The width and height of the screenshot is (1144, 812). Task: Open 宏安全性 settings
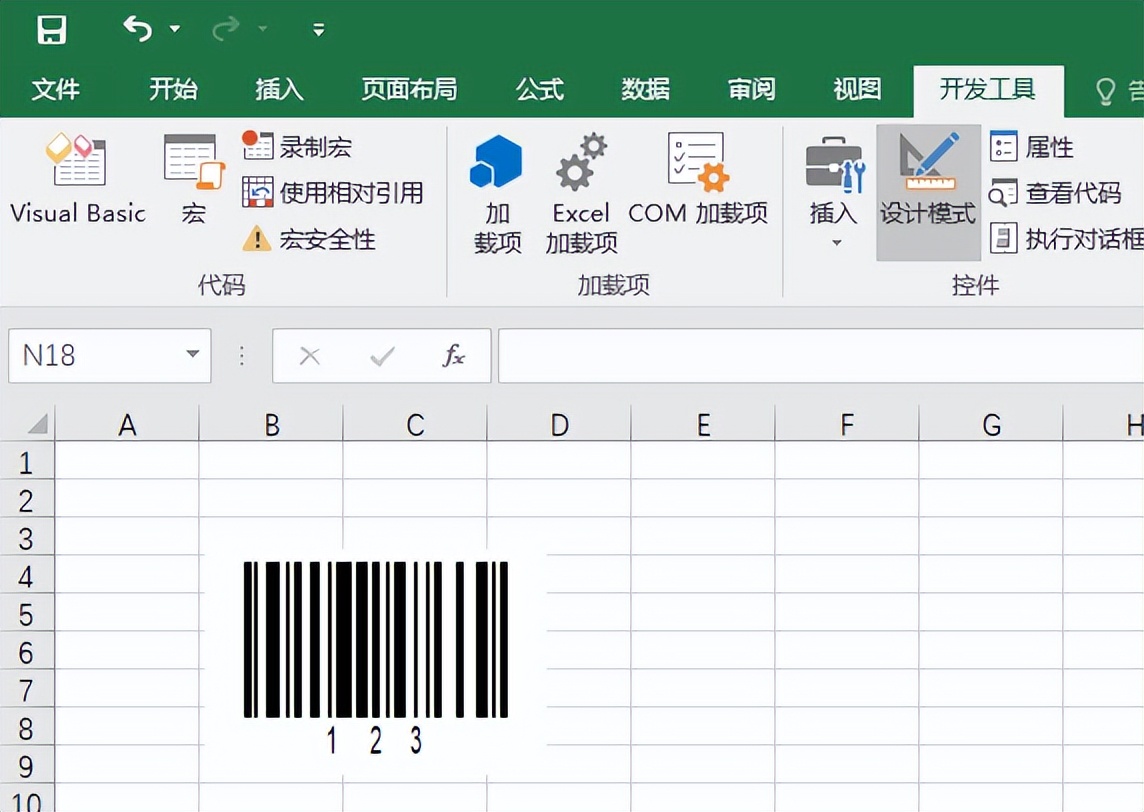pos(309,239)
